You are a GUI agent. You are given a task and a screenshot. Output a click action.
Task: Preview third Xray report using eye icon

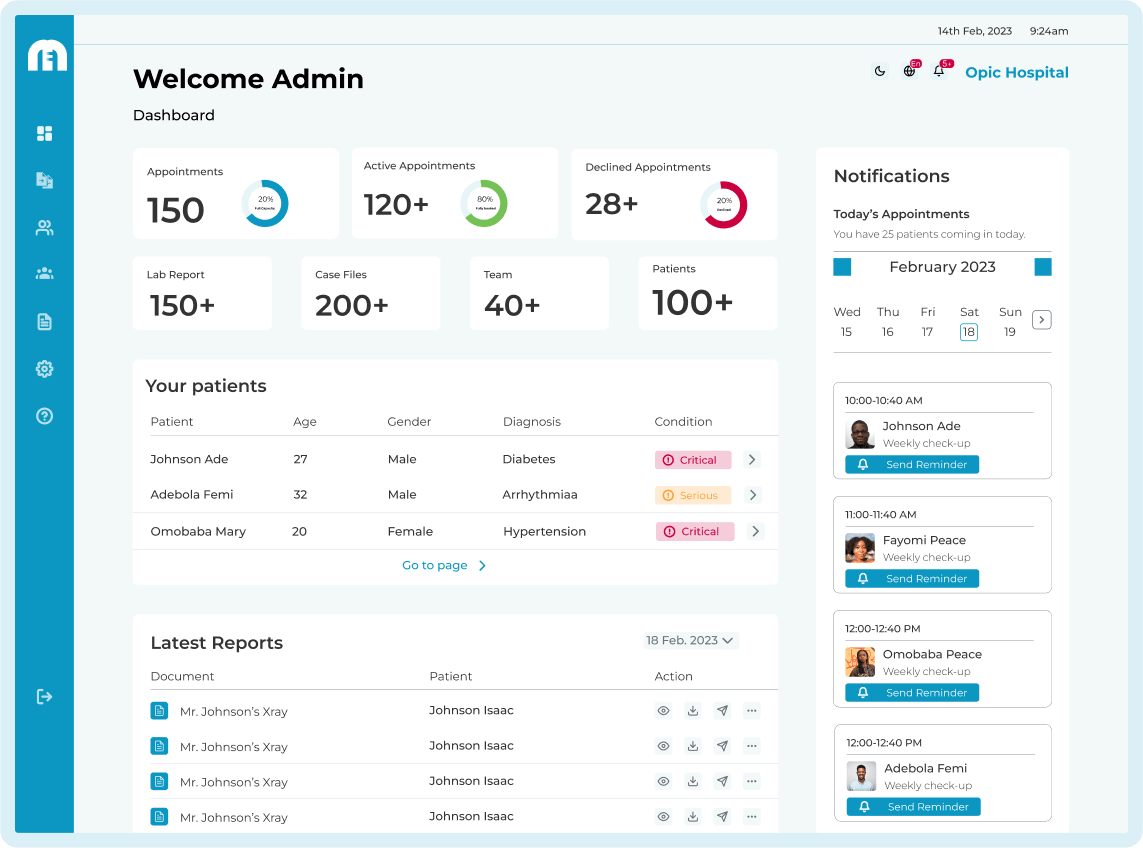click(x=663, y=781)
